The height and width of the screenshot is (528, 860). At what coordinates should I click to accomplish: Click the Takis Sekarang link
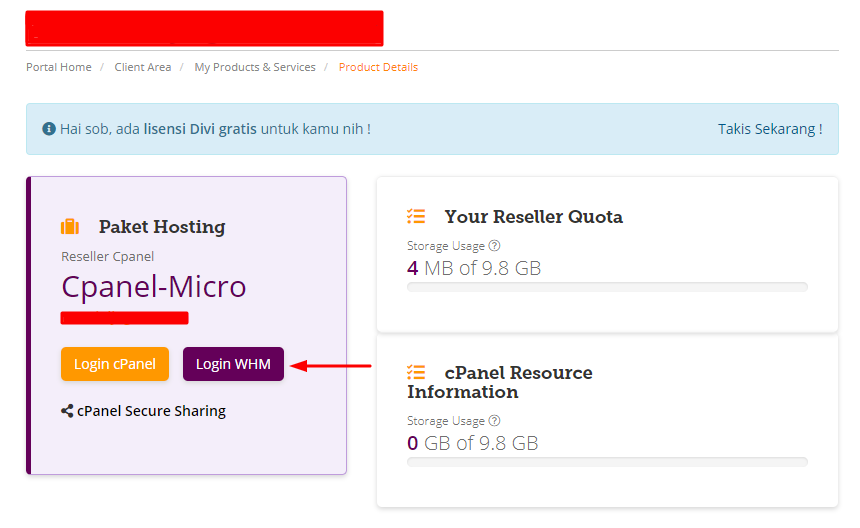[770, 129]
